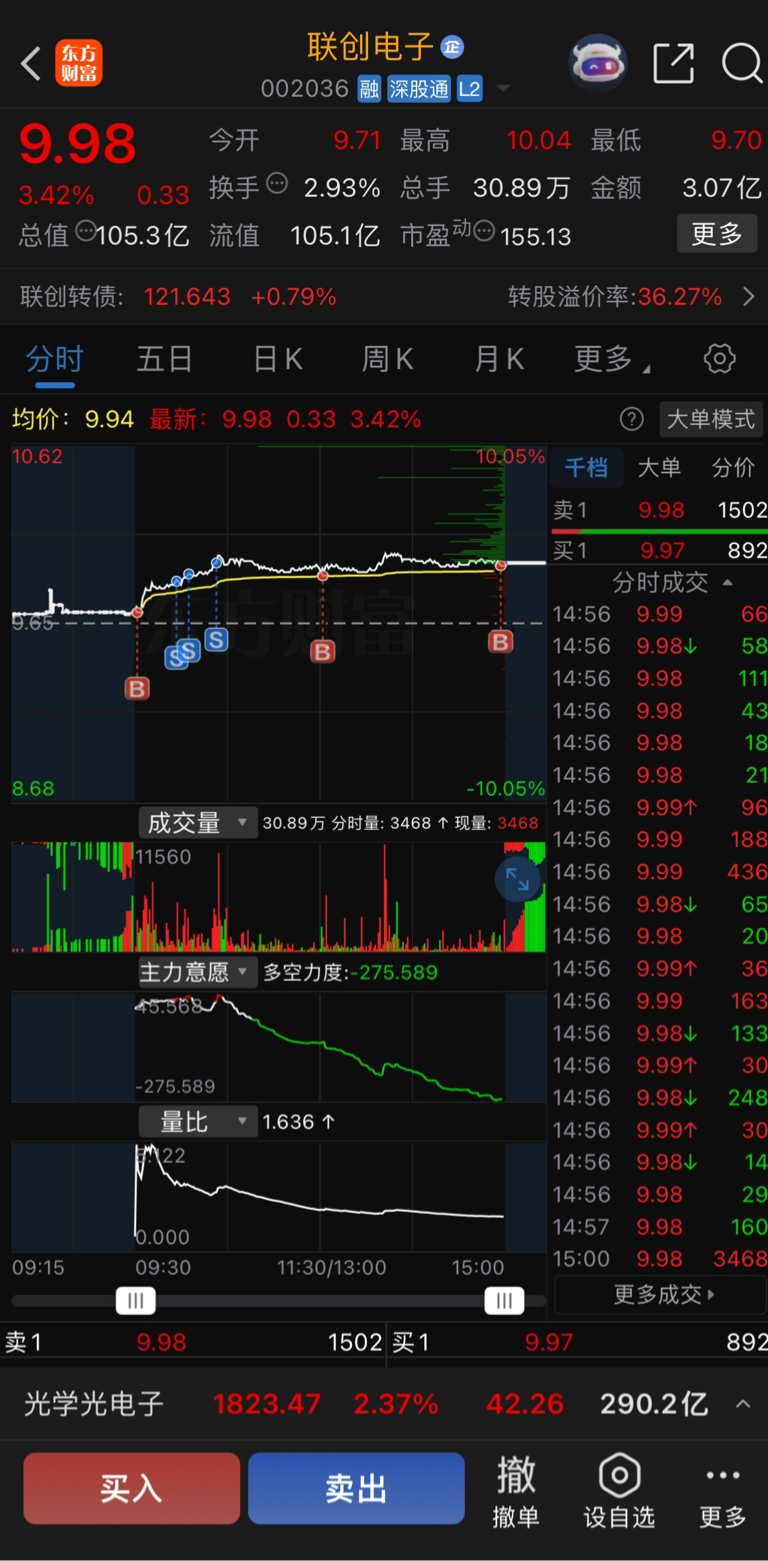Image resolution: width=768 pixels, height=1561 pixels.
Task: Open the robot assistant avatar
Action: click(x=598, y=64)
